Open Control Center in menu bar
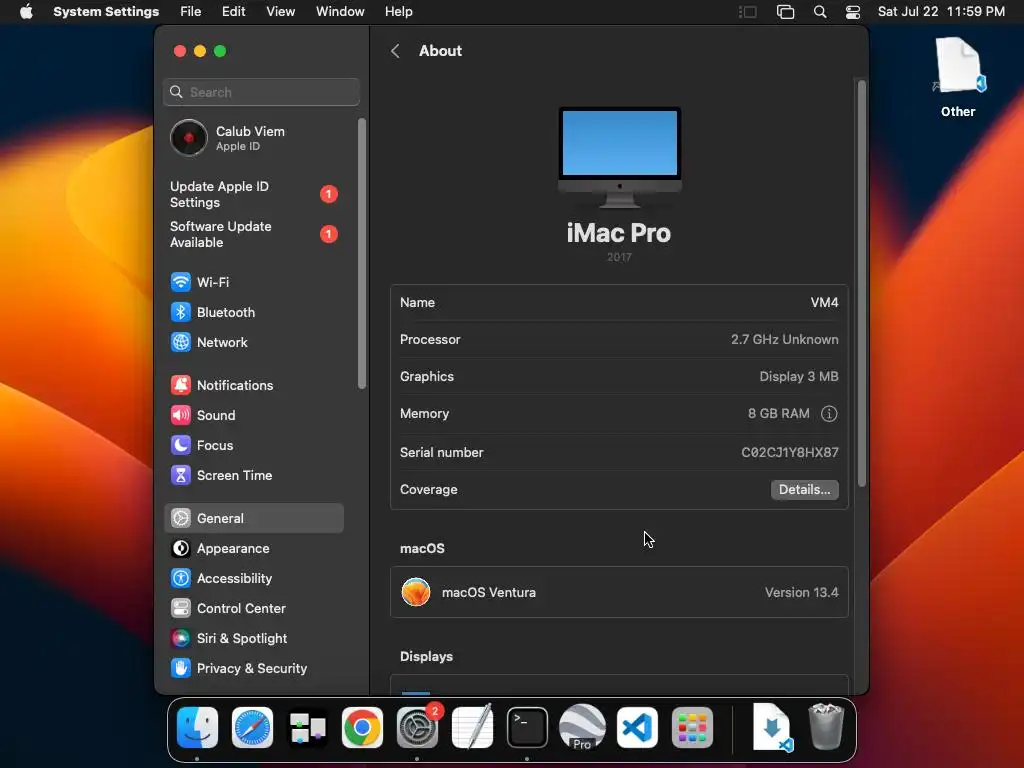1024x768 pixels. pos(853,12)
